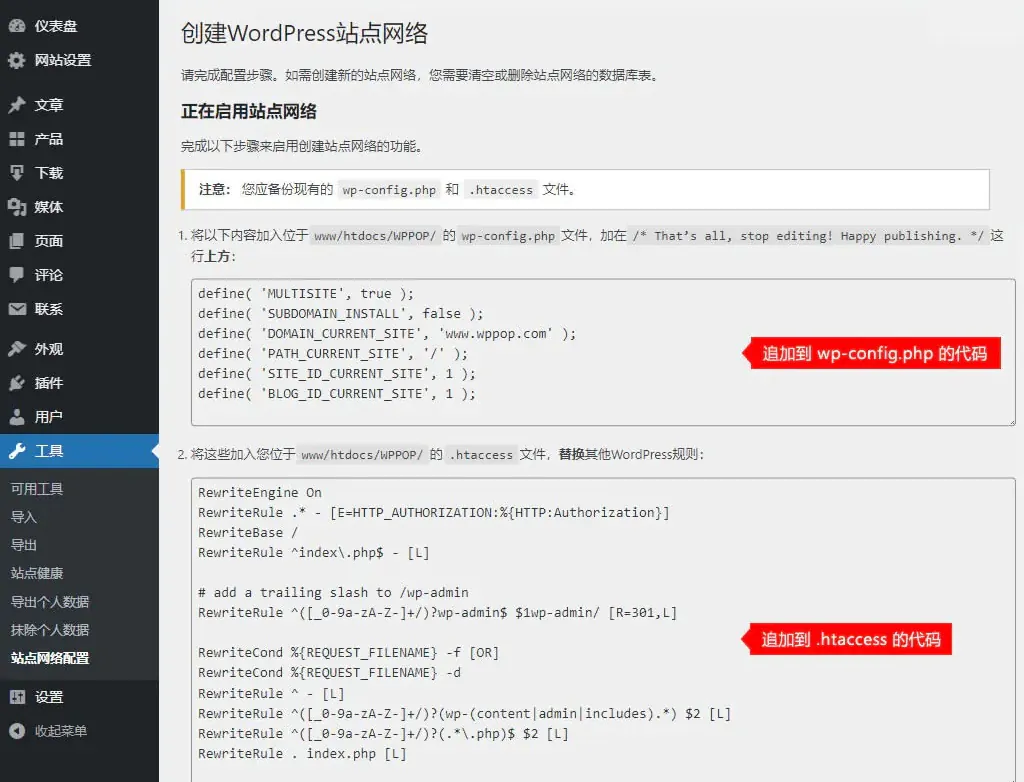Select the 插件 plugins icon
1024x782 pixels.
click(15, 382)
